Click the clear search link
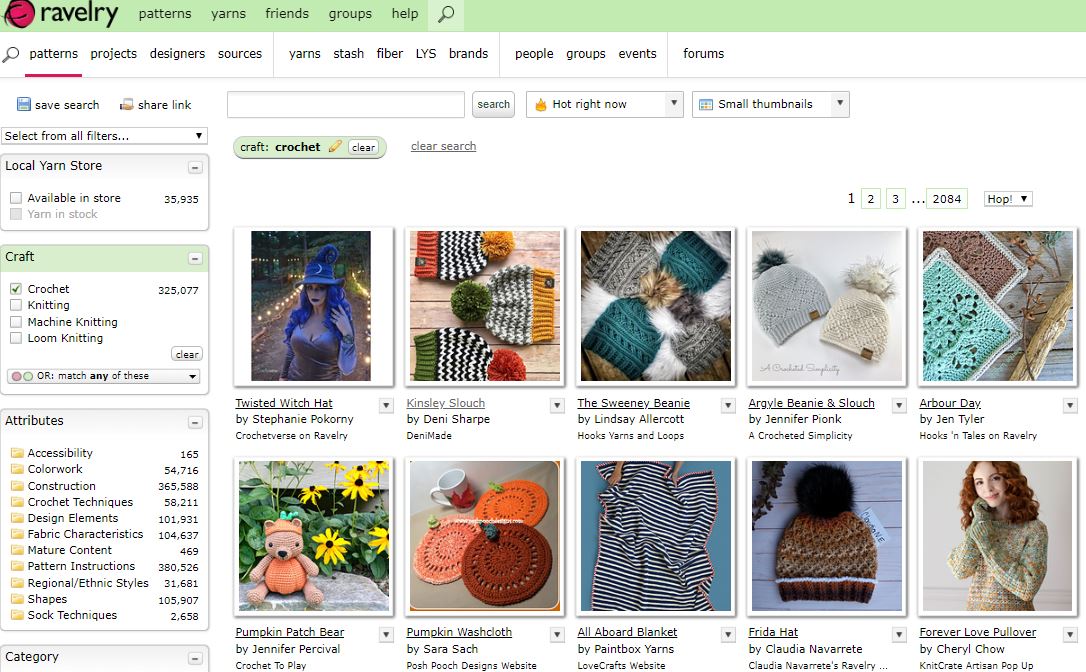 pos(443,146)
